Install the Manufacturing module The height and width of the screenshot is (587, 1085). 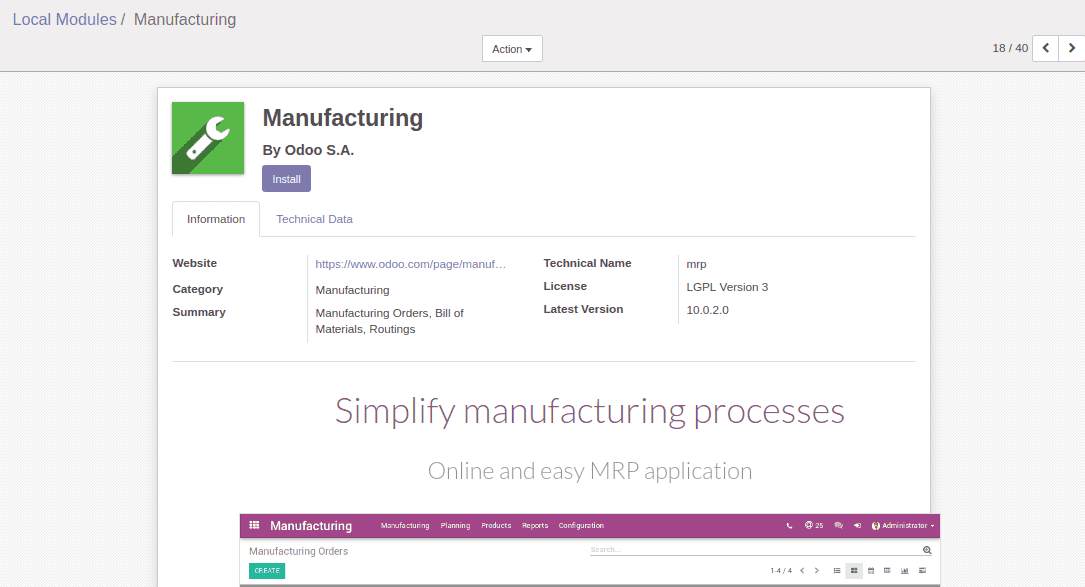[x=286, y=179]
